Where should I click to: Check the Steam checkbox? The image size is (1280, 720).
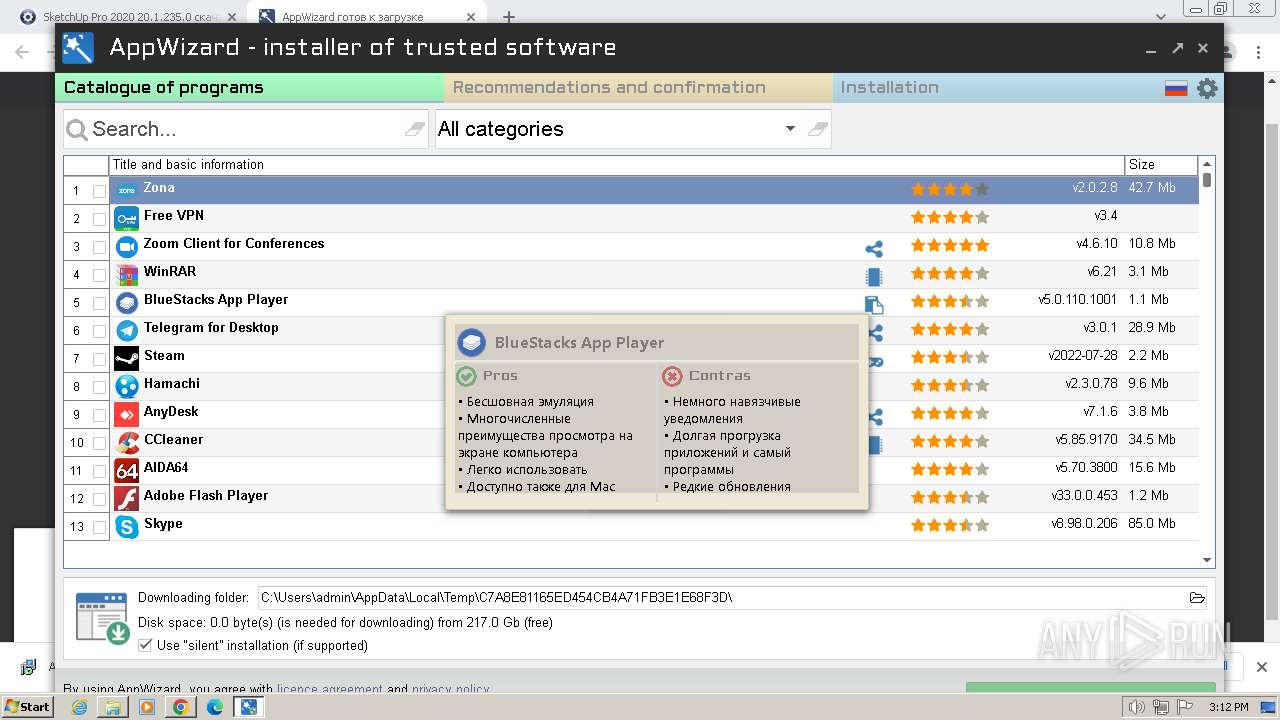point(99,359)
